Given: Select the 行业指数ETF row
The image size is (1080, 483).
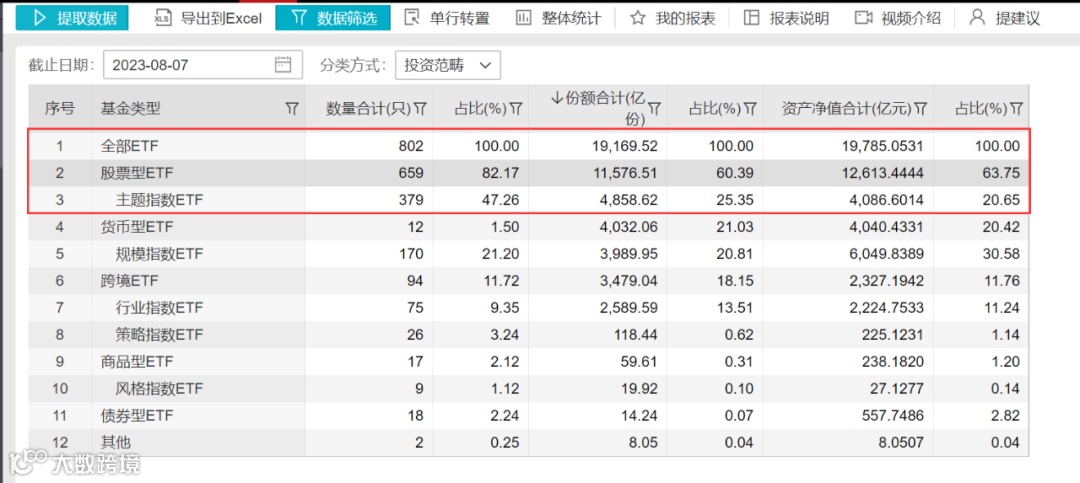Looking at the screenshot, I should [528, 307].
